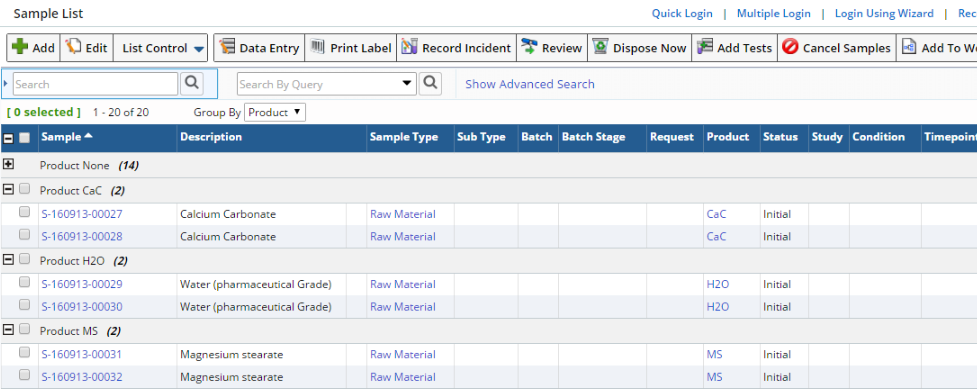Expand the Product None group
The image size is (977, 389).
point(9,165)
